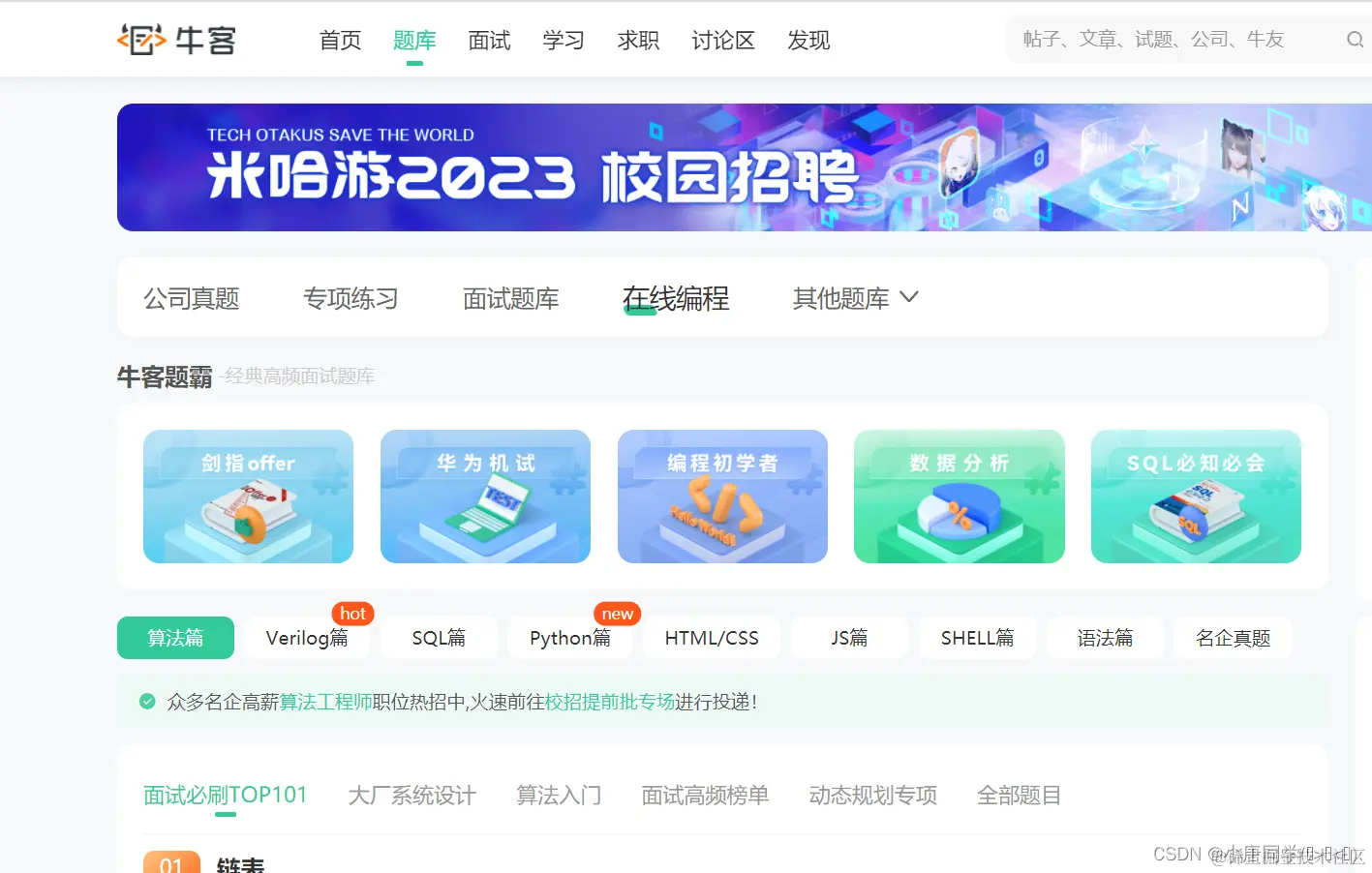Click the hot badge on Verilog篇
The width and height of the screenshot is (1372, 873).
pos(352,614)
